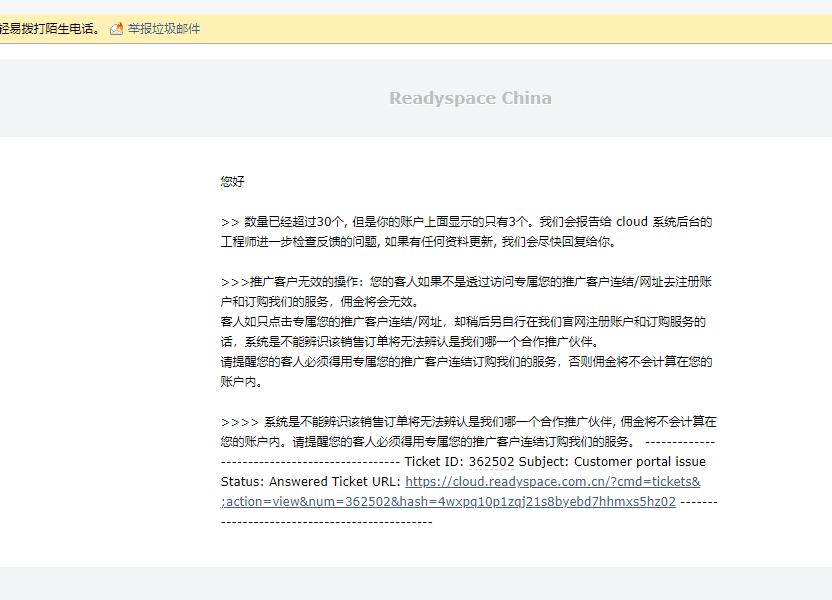Click the line starting '>> 数量已经超过30个'
Image resolution: width=832 pixels, height=600 pixels.
point(466,222)
